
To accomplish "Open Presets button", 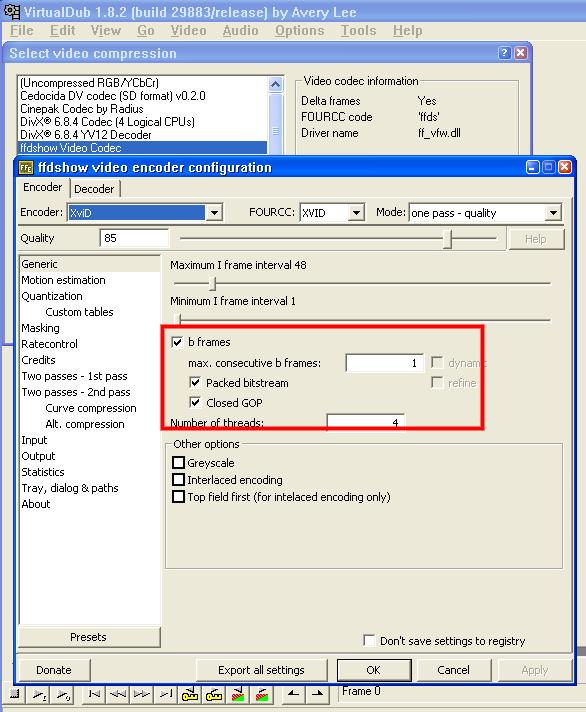I will pos(89,637).
